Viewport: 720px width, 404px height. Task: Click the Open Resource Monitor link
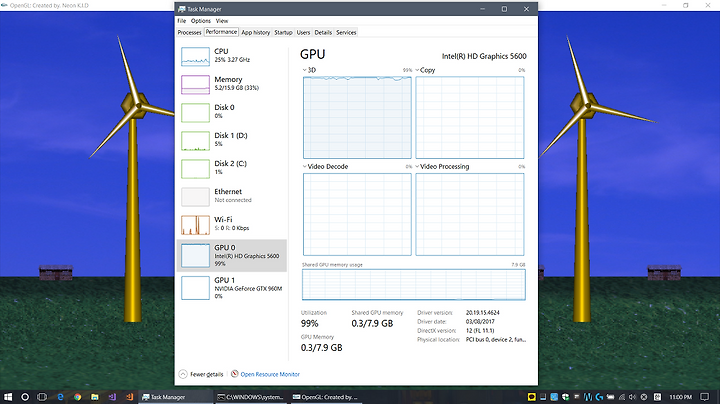click(270, 375)
